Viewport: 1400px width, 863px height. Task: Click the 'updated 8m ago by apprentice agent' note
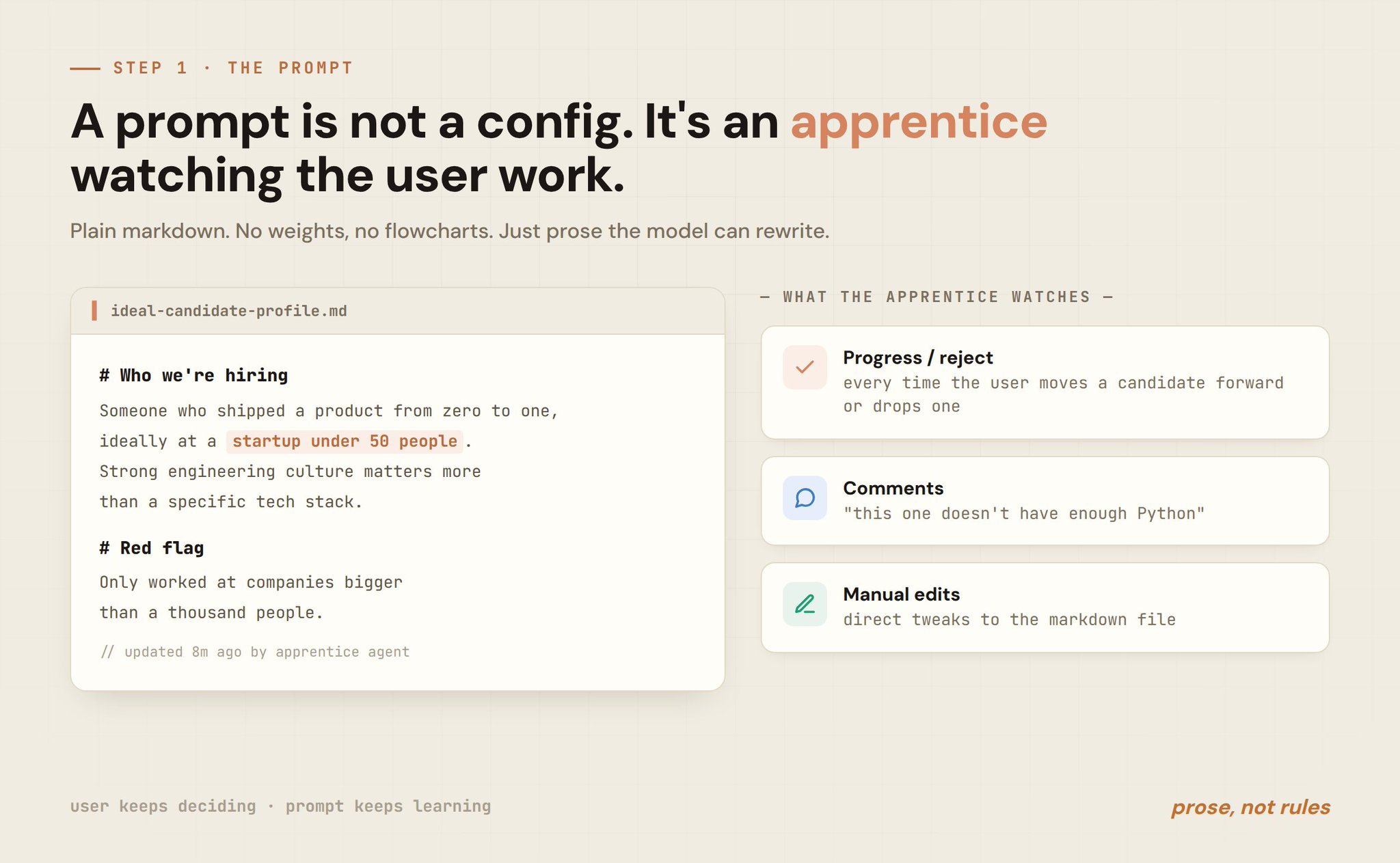(255, 652)
